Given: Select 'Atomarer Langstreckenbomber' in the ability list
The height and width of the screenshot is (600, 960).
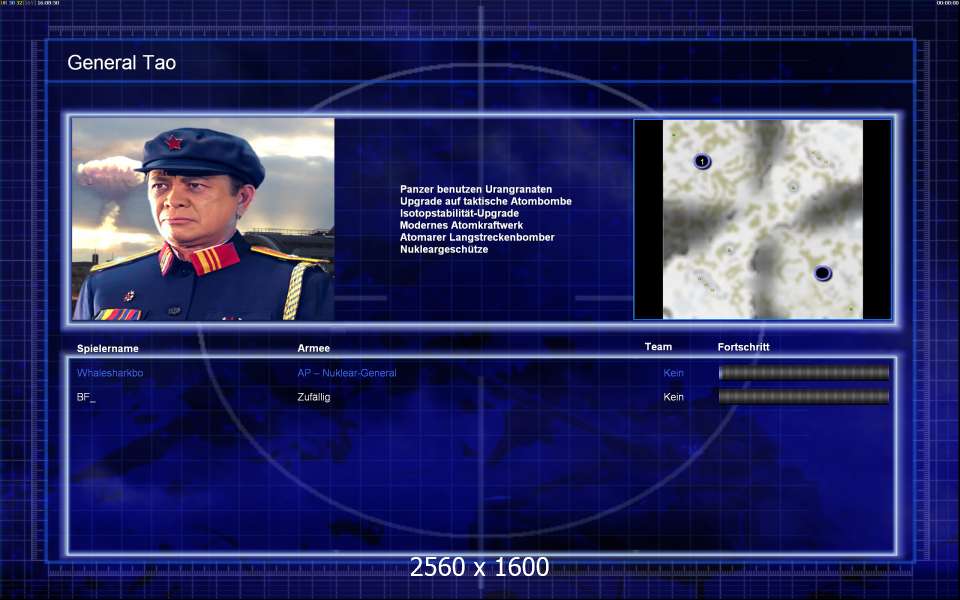Looking at the screenshot, I should [x=477, y=237].
